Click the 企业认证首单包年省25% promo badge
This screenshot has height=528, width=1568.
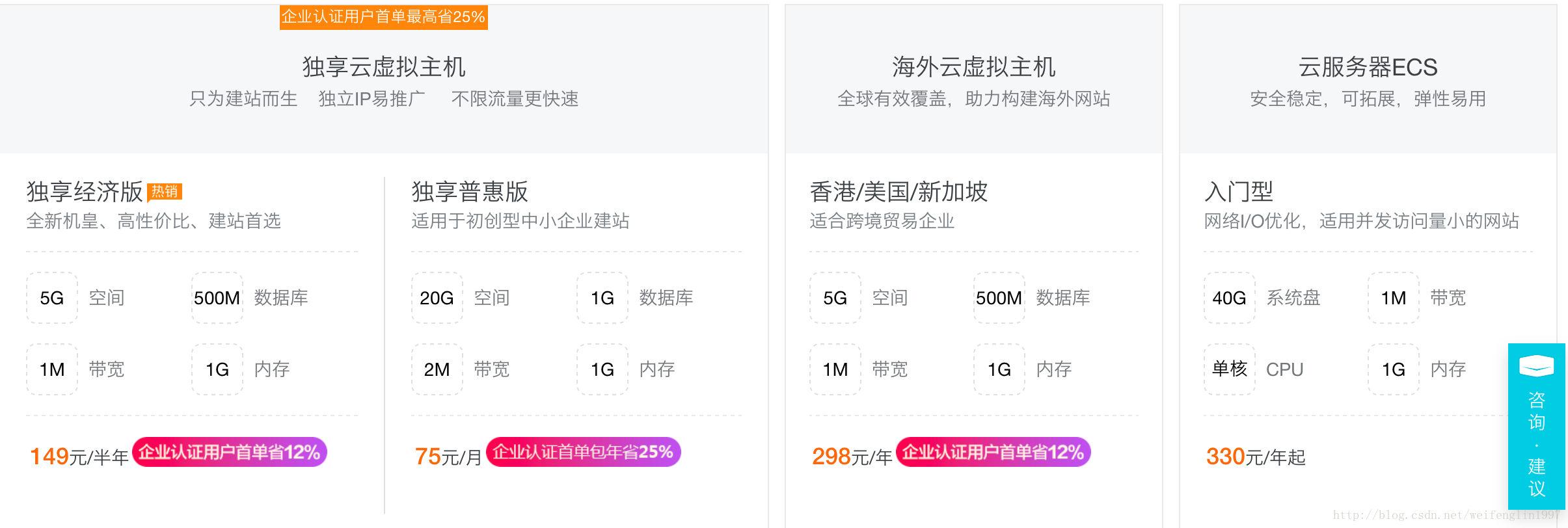[584, 452]
